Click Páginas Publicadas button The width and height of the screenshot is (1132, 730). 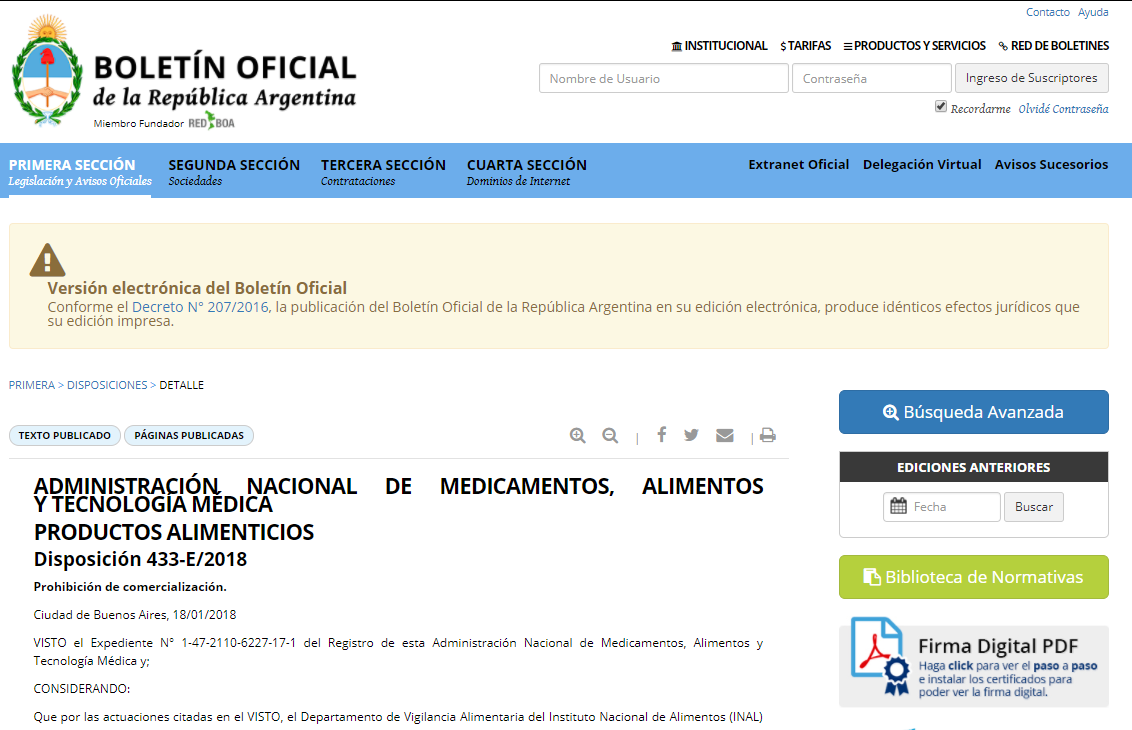point(188,435)
